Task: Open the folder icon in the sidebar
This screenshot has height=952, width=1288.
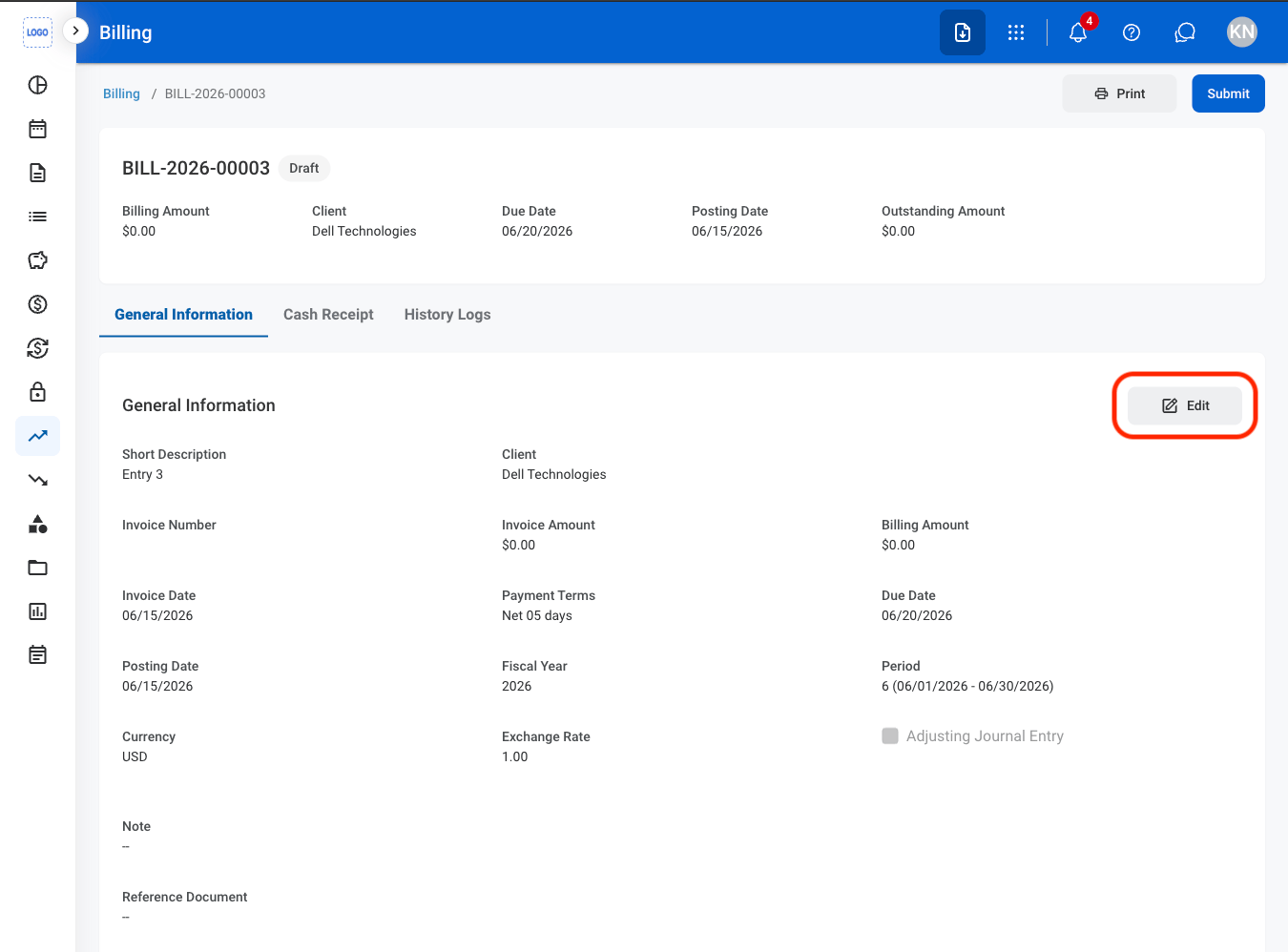Action: pos(37,568)
